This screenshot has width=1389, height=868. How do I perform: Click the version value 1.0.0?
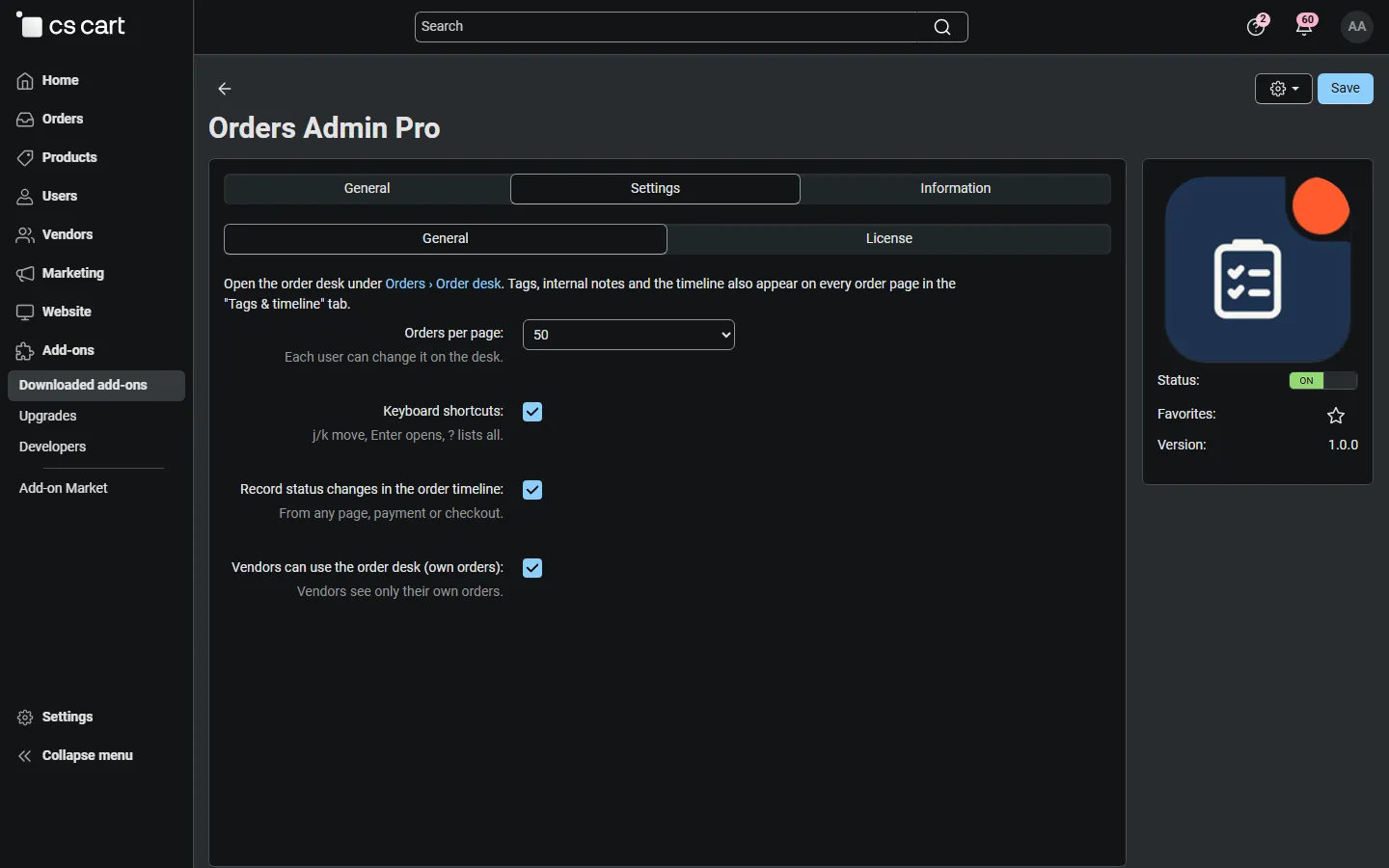(1343, 446)
